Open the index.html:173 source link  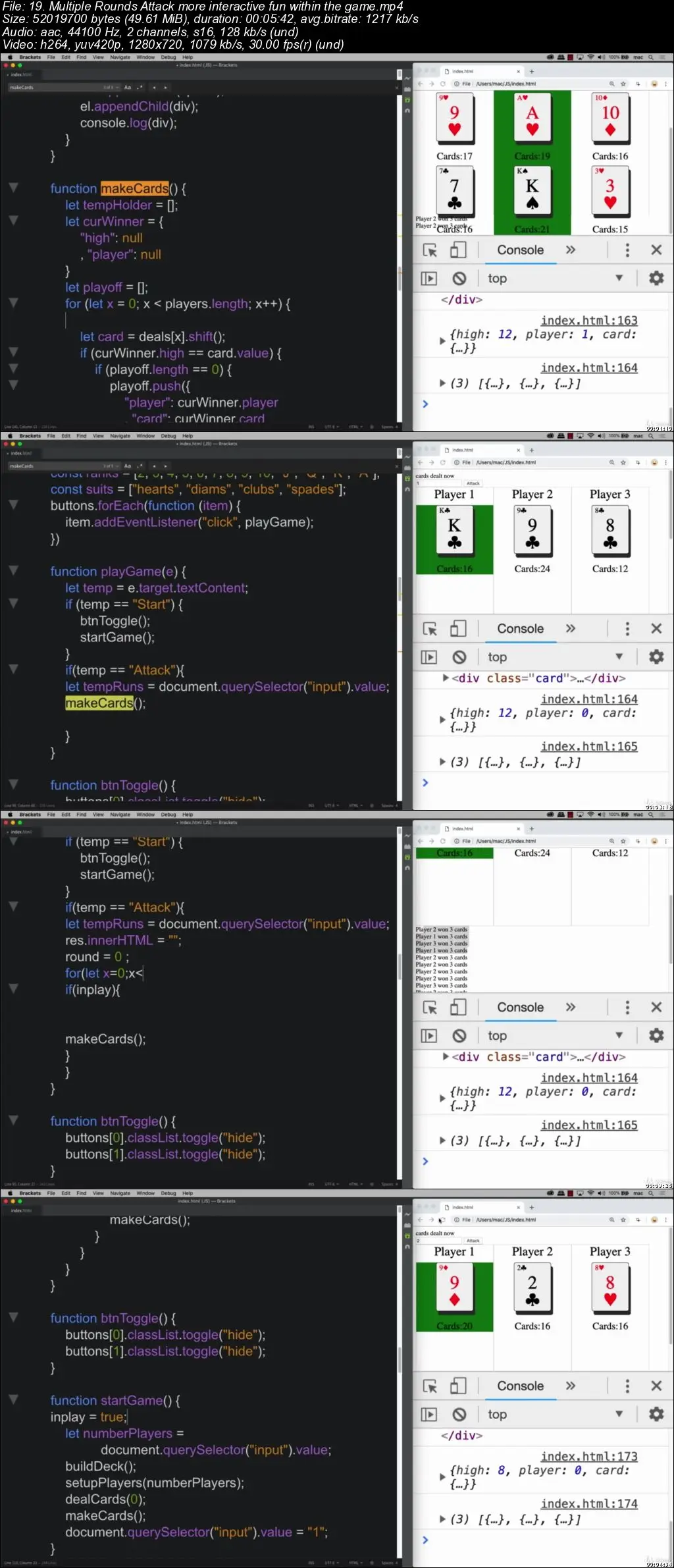589,1457
